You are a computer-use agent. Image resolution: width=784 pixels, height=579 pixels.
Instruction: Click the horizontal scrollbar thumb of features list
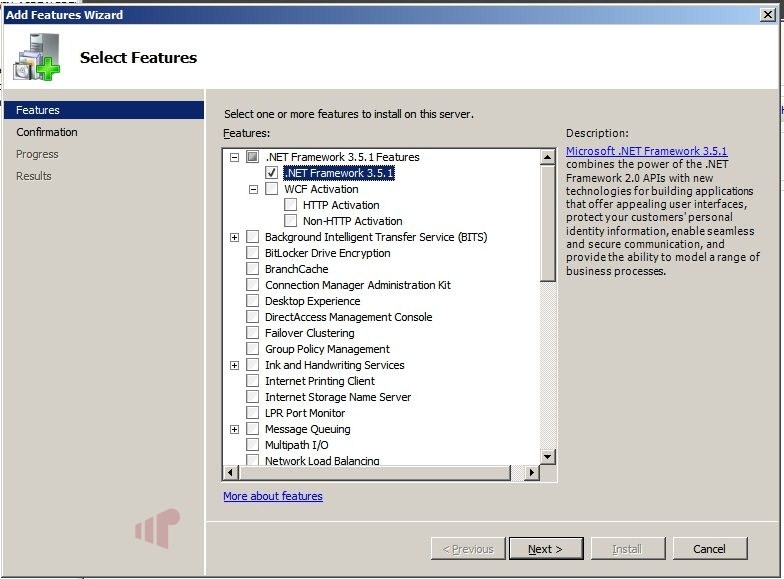pos(375,472)
